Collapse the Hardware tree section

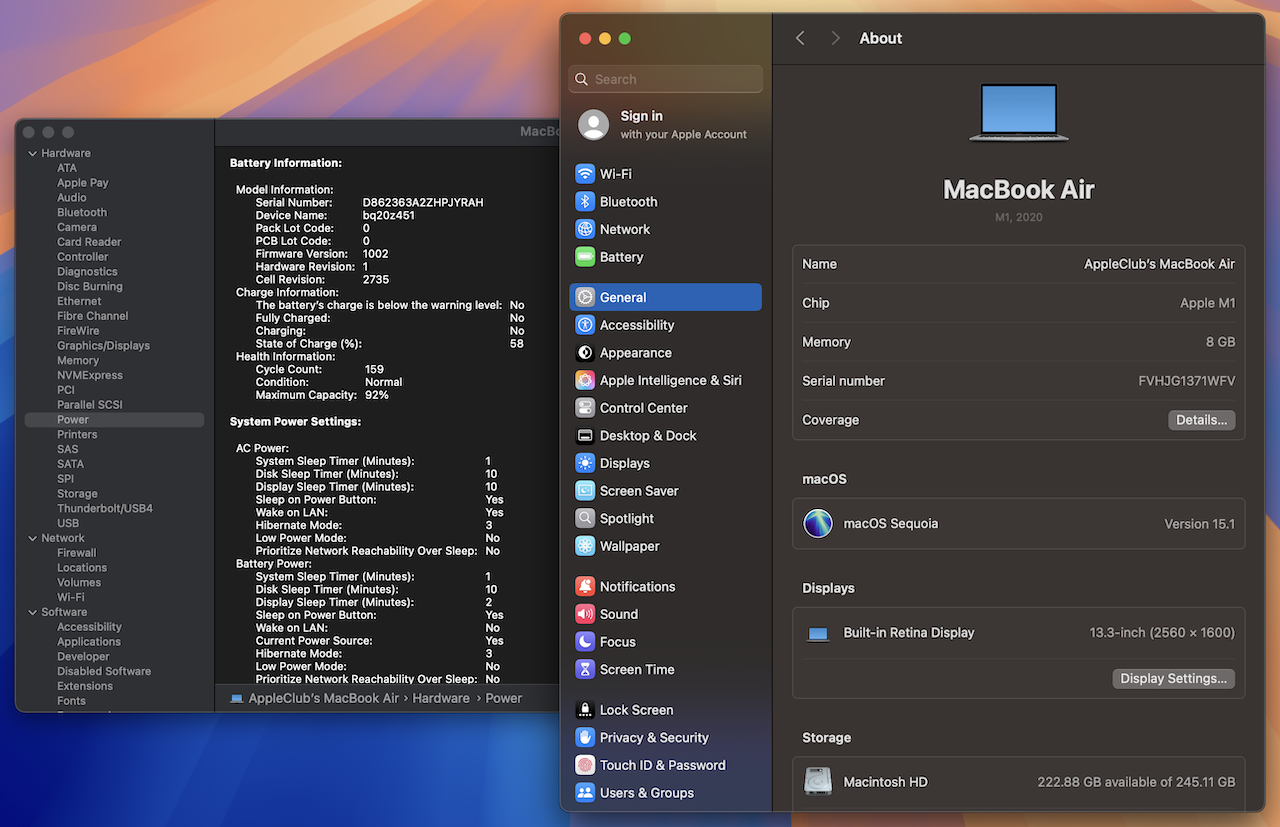tap(32, 154)
